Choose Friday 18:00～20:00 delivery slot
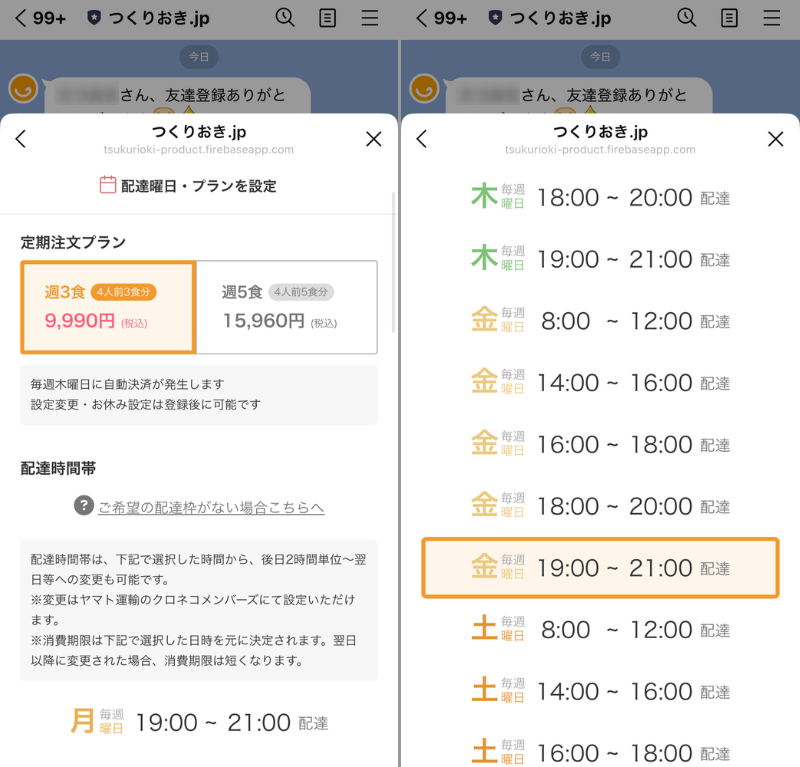 [x=600, y=506]
